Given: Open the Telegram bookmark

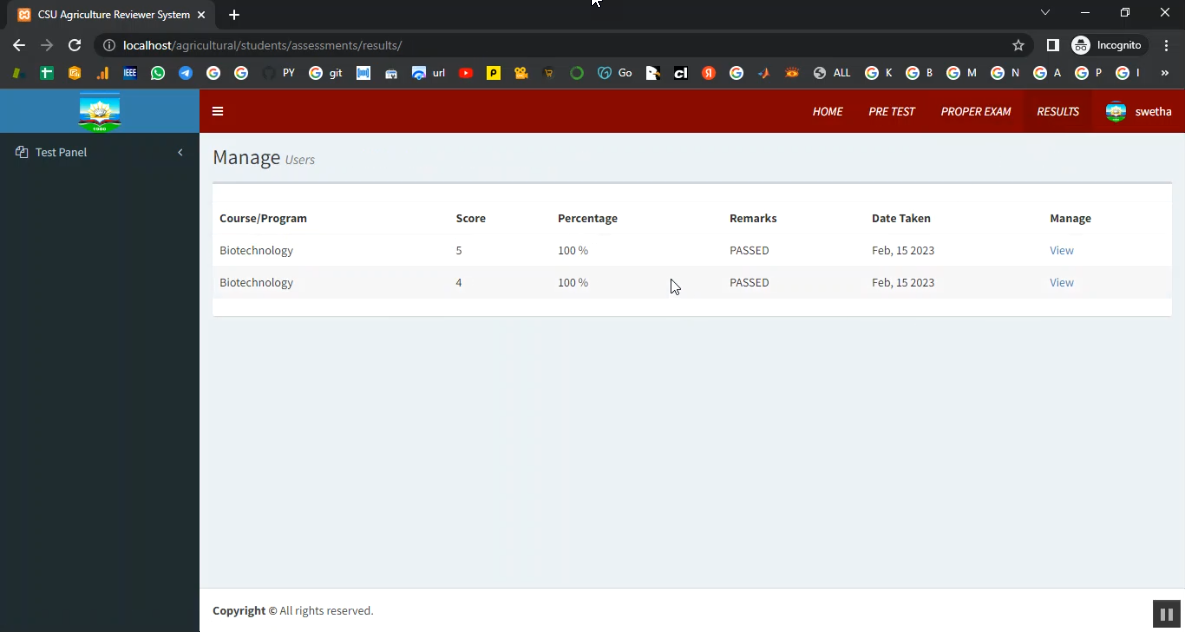Looking at the screenshot, I should pos(185,73).
